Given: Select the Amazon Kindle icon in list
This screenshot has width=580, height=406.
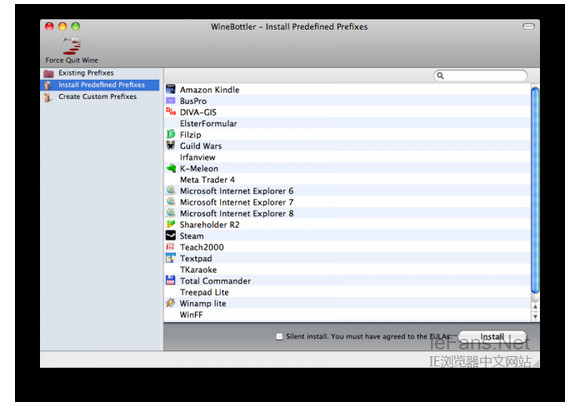Looking at the screenshot, I should [171, 89].
